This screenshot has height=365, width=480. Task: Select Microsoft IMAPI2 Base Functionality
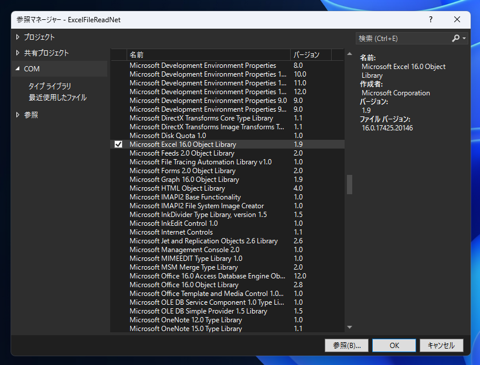click(227, 197)
